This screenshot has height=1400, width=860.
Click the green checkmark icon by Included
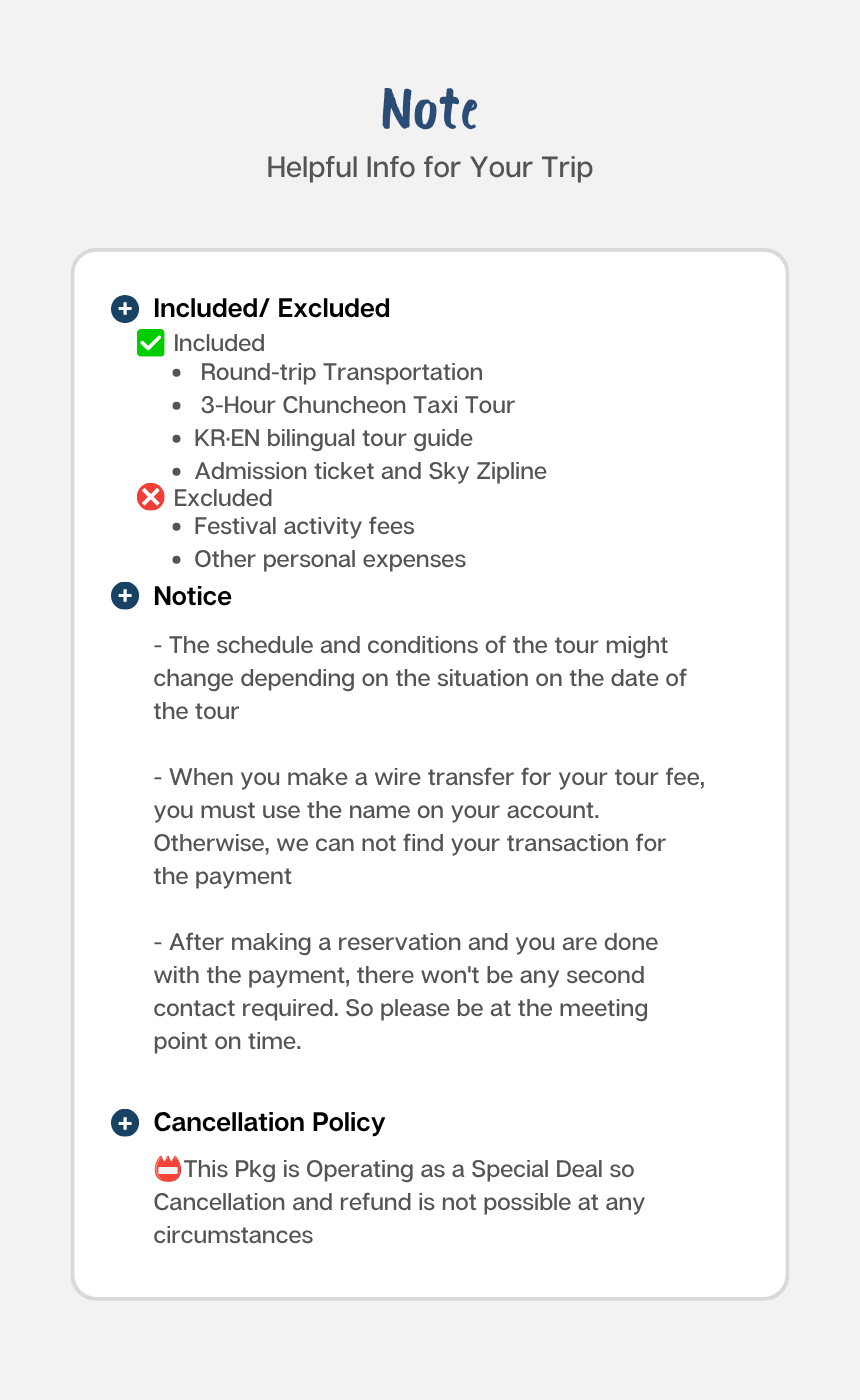click(150, 343)
